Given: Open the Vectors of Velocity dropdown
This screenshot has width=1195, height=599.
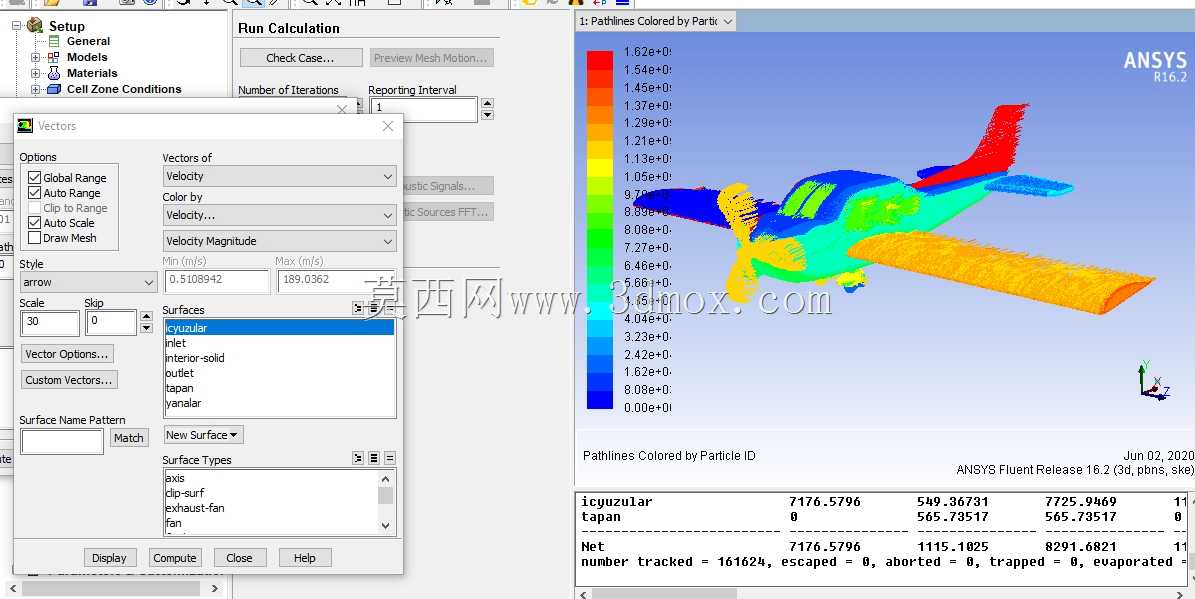Looking at the screenshot, I should 280,176.
